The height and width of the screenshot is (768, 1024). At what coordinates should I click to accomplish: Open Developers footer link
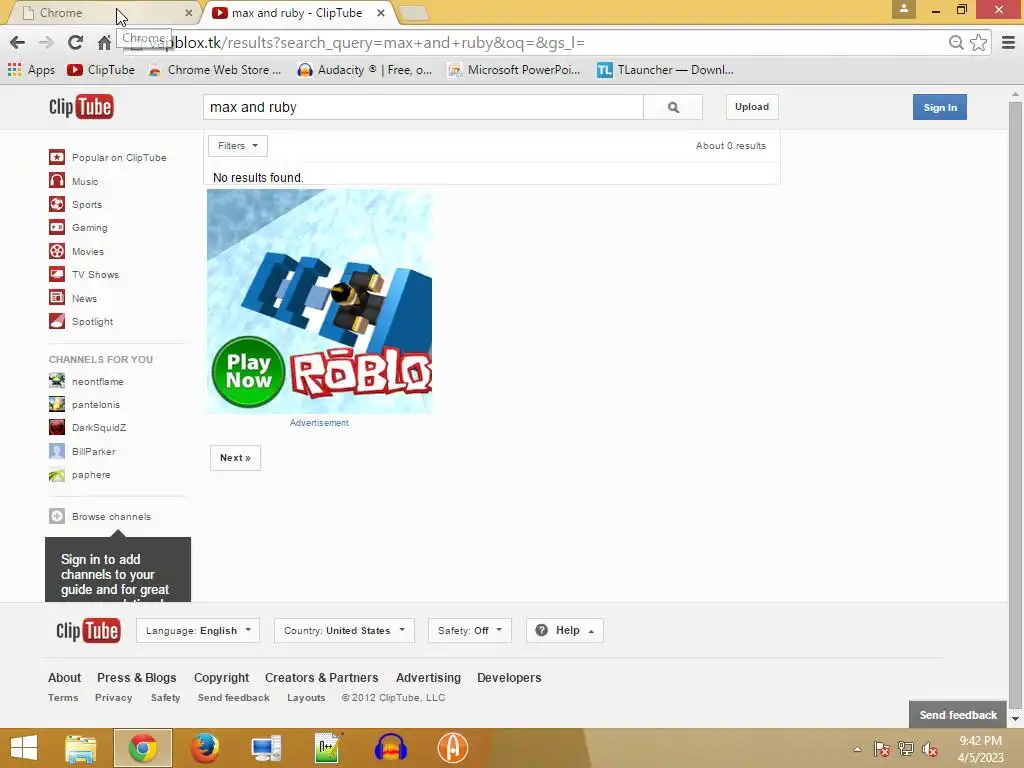point(509,677)
